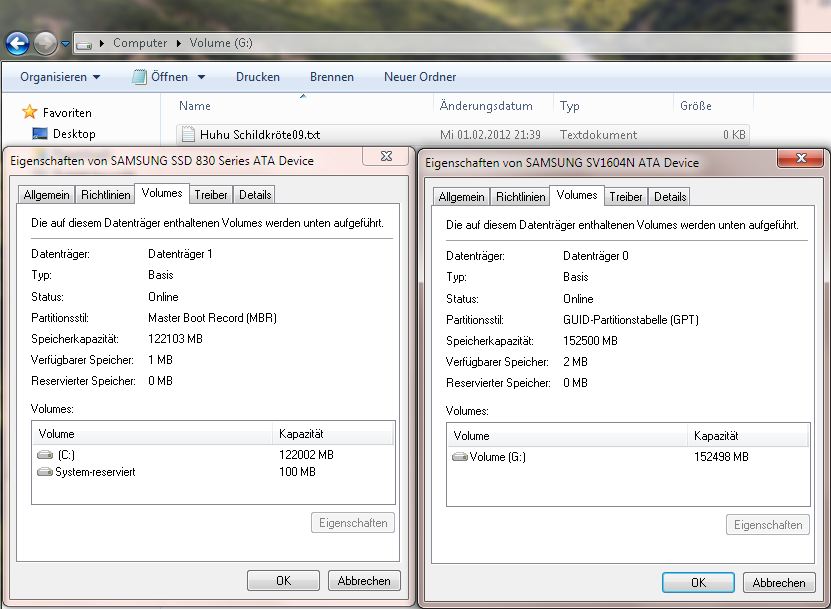Viewport: 831px width, 609px height.
Task: Open Details tab in SSD 830 dialog
Action: [x=255, y=195]
